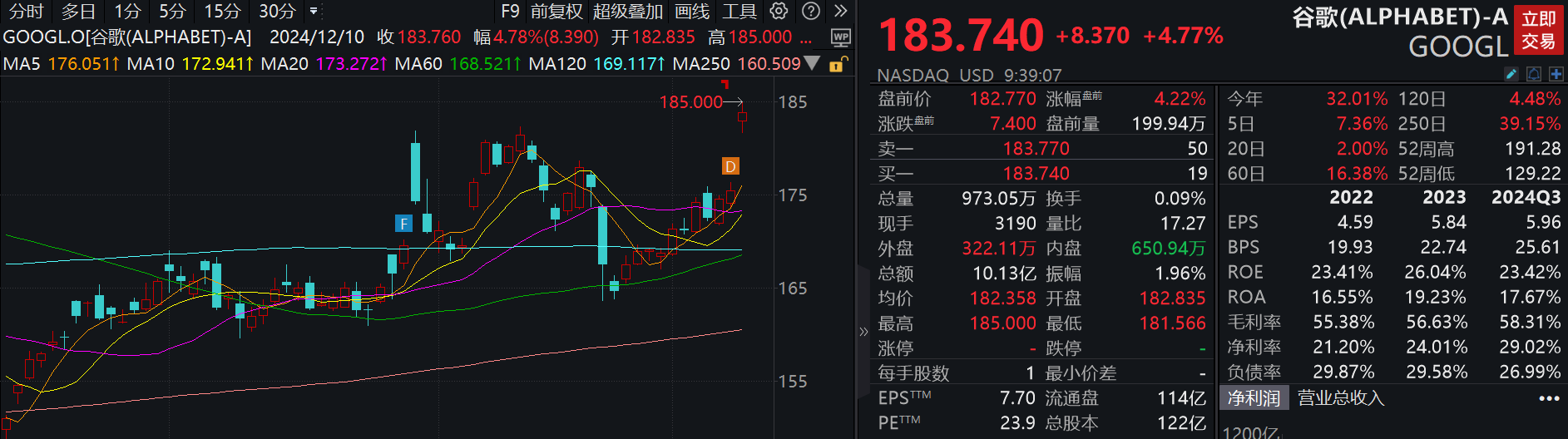1568x439 pixels.
Task: Switch to 多日 multi-day chart
Action: pyautogui.click(x=78, y=12)
